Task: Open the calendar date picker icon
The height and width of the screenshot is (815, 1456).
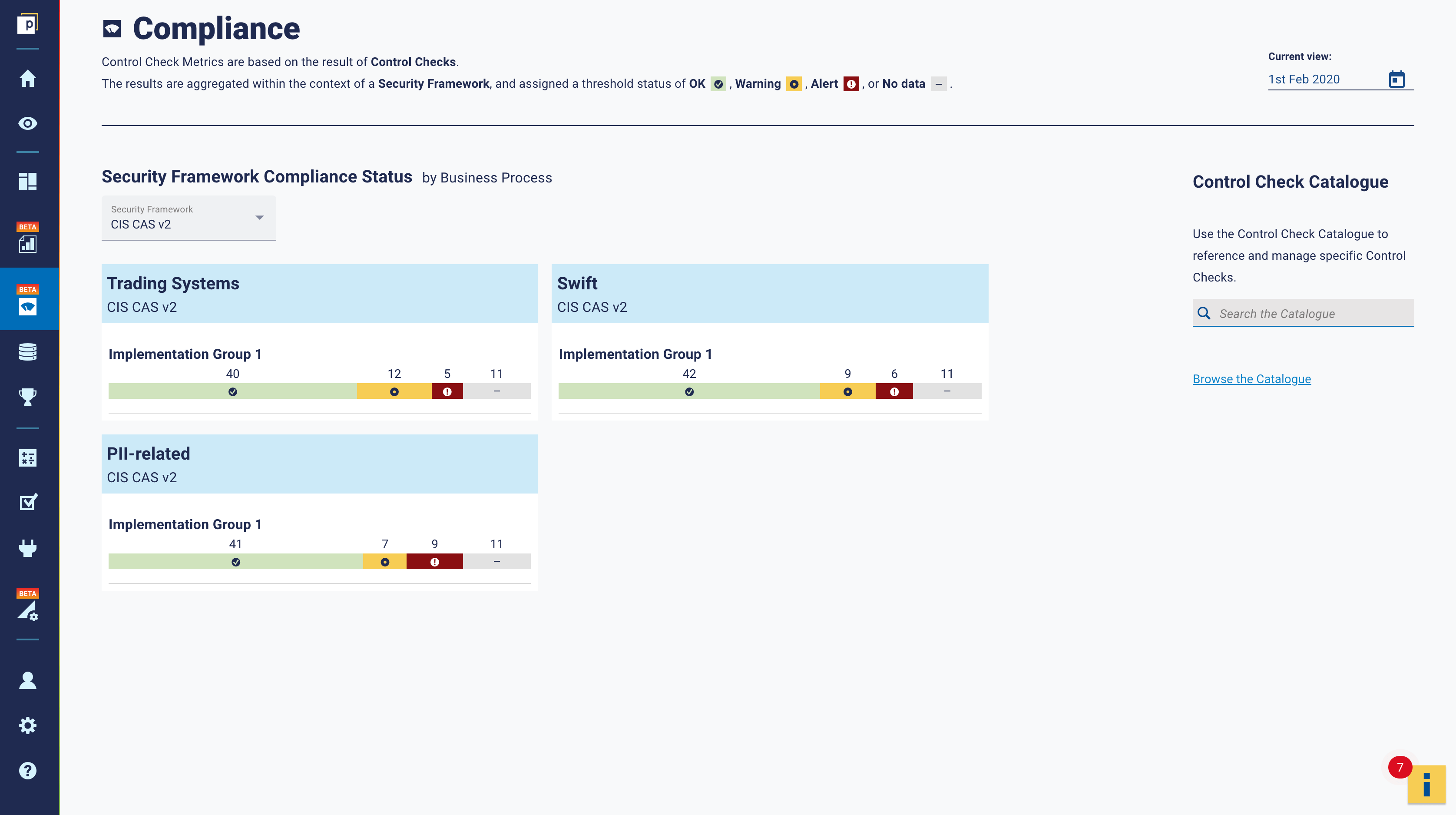Action: [x=1396, y=79]
